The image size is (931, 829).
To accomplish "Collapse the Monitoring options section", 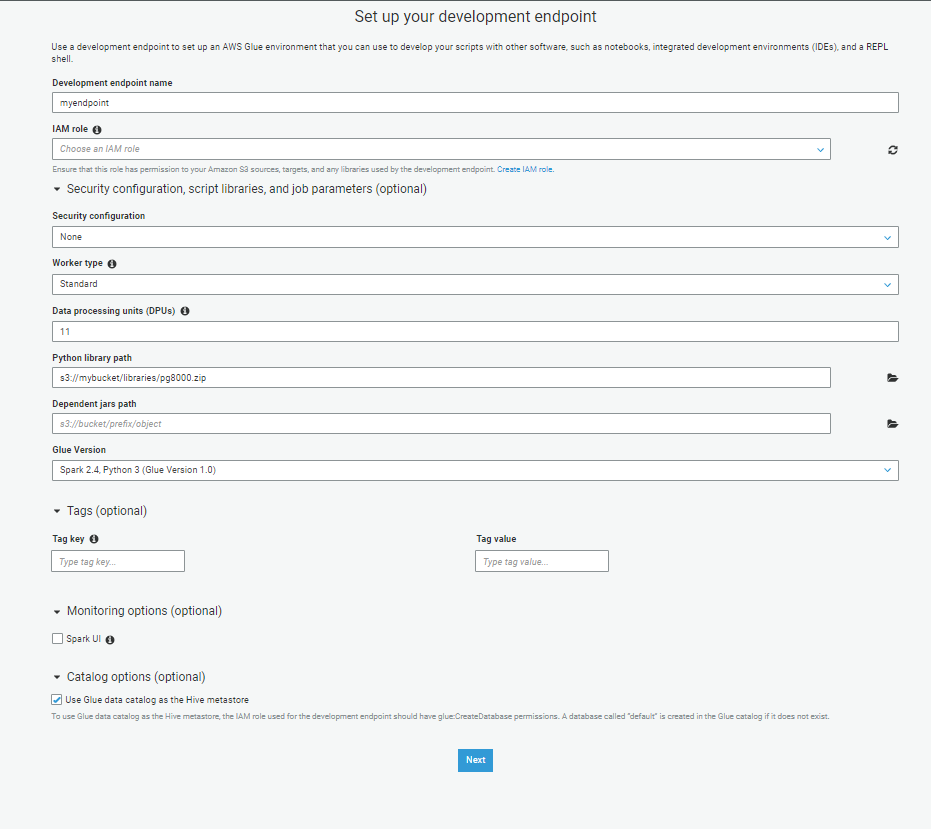I will coord(57,611).
